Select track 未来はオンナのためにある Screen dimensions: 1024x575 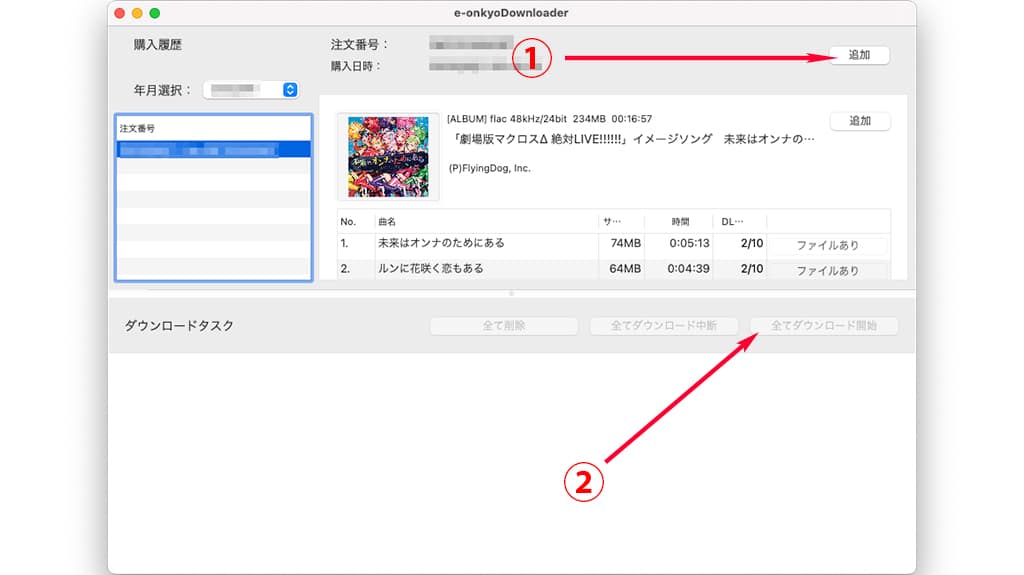pyautogui.click(x=441, y=243)
